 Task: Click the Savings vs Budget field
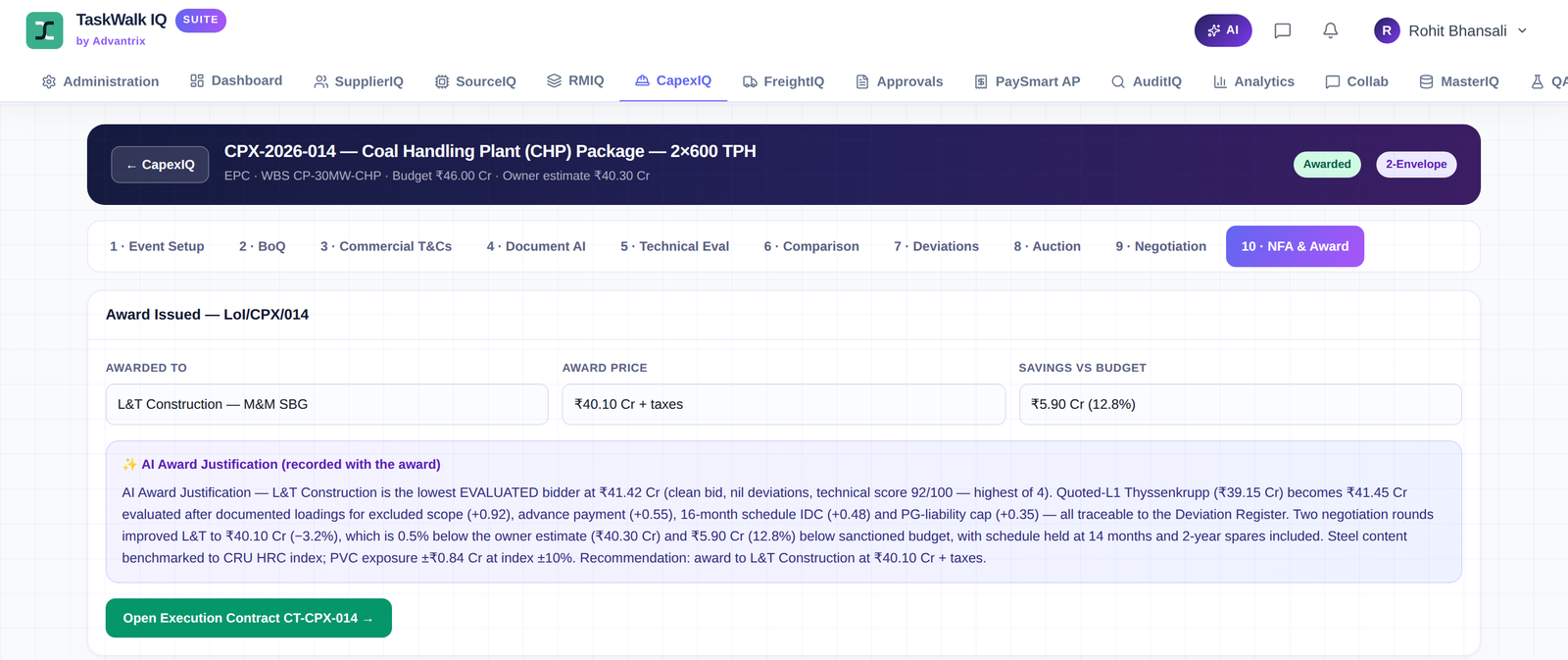(1241, 404)
